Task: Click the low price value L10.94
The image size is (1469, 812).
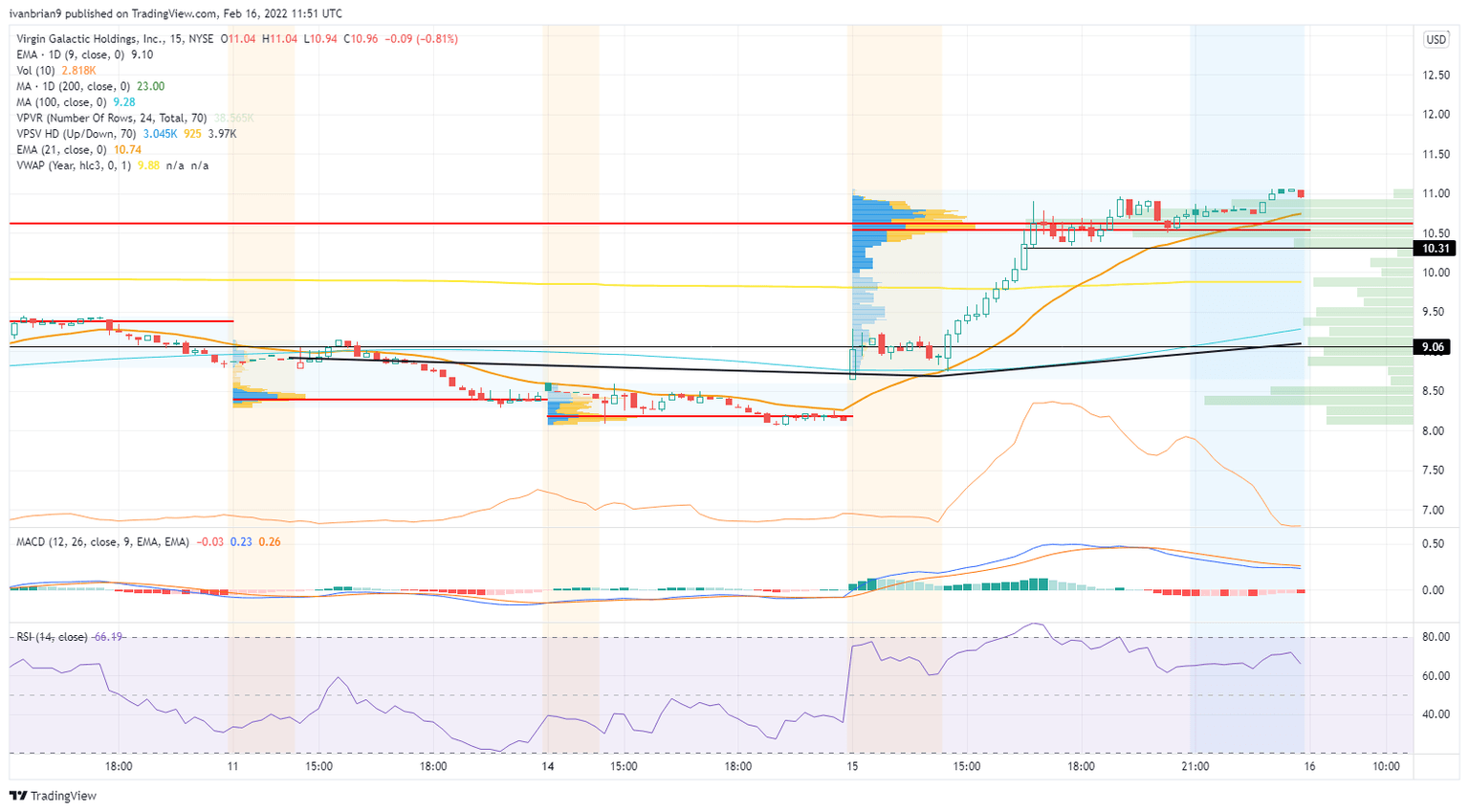Action: [x=320, y=39]
